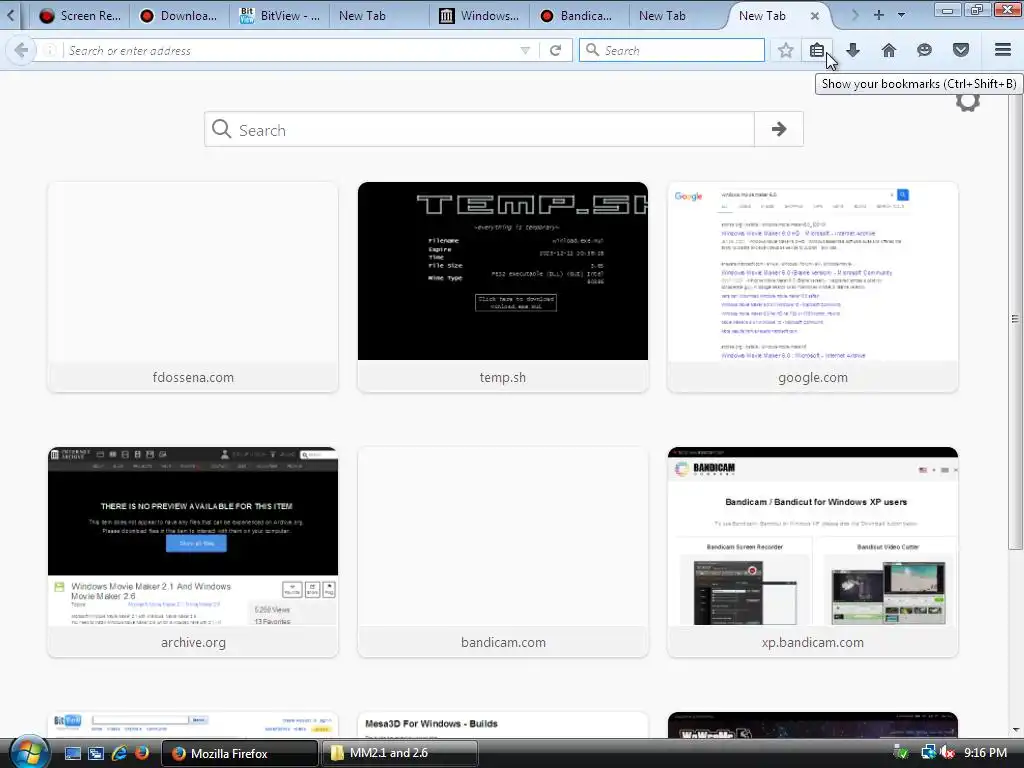1024x768 pixels.
Task: Show your bookmarks list icon
Action: click(x=817, y=50)
